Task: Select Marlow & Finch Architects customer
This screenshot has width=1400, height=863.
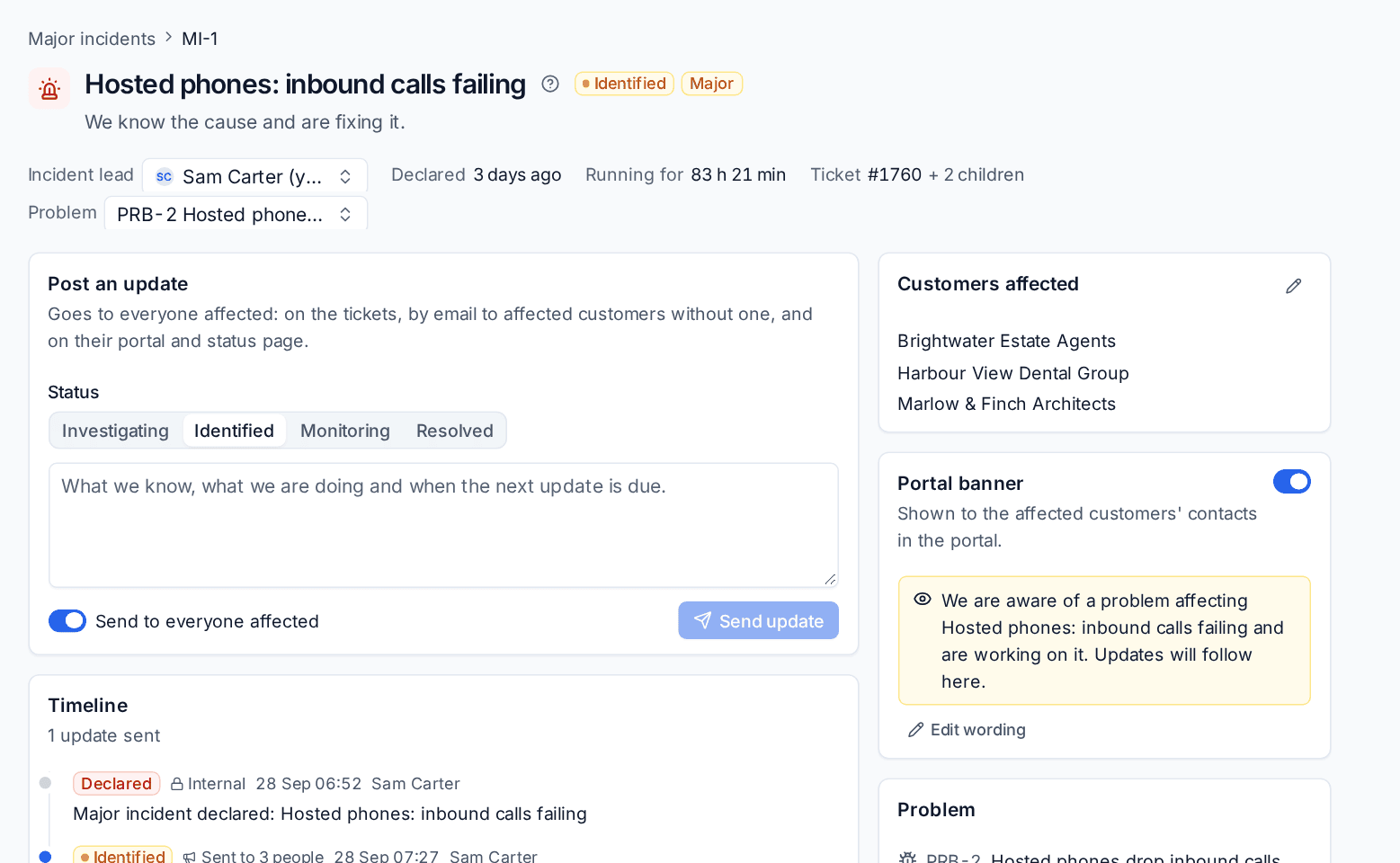Action: (x=1006, y=404)
